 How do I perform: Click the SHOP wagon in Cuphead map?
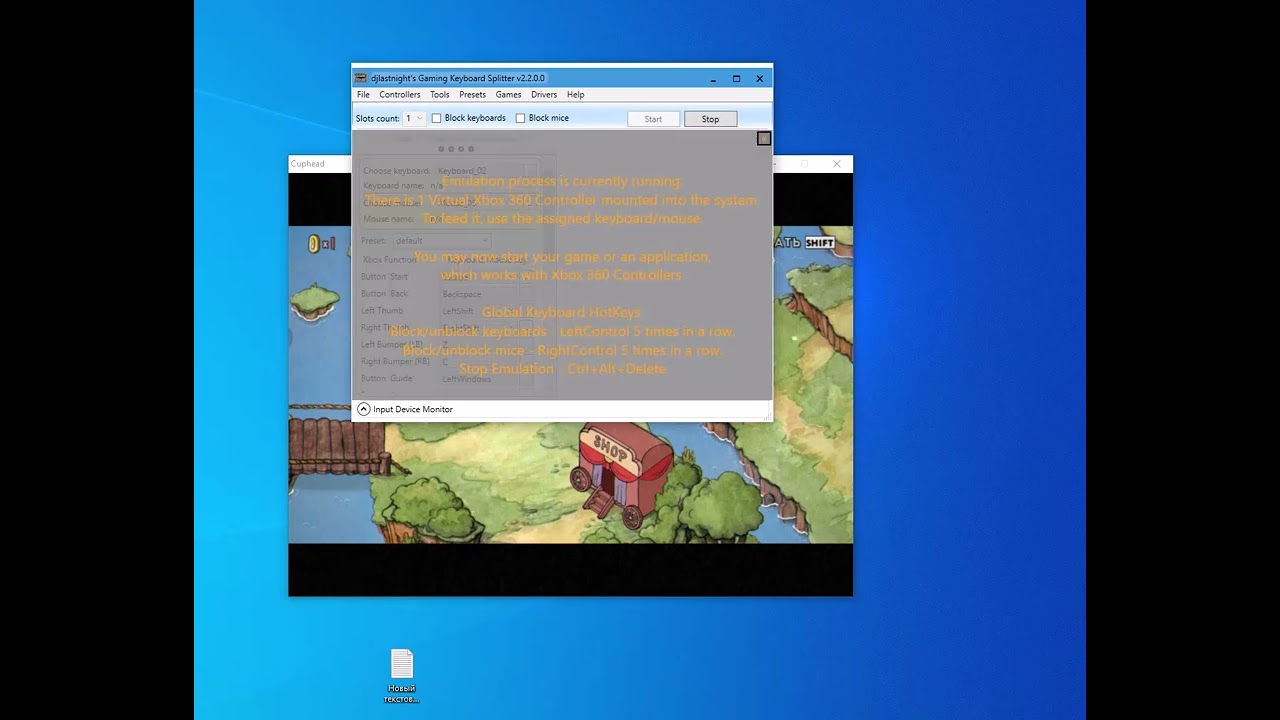point(620,475)
